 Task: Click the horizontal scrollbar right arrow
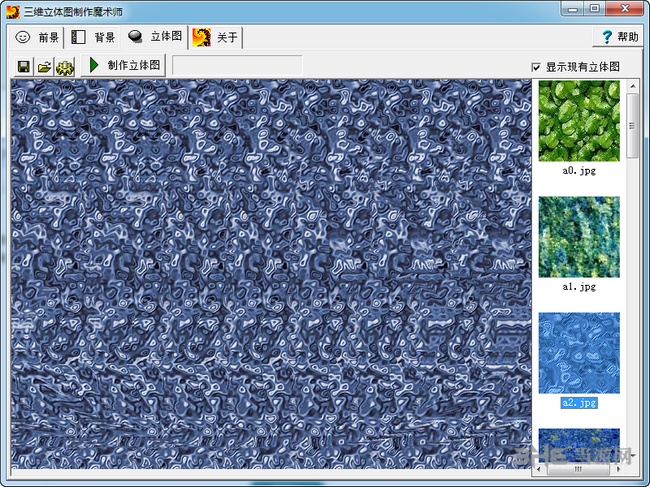(x=618, y=470)
